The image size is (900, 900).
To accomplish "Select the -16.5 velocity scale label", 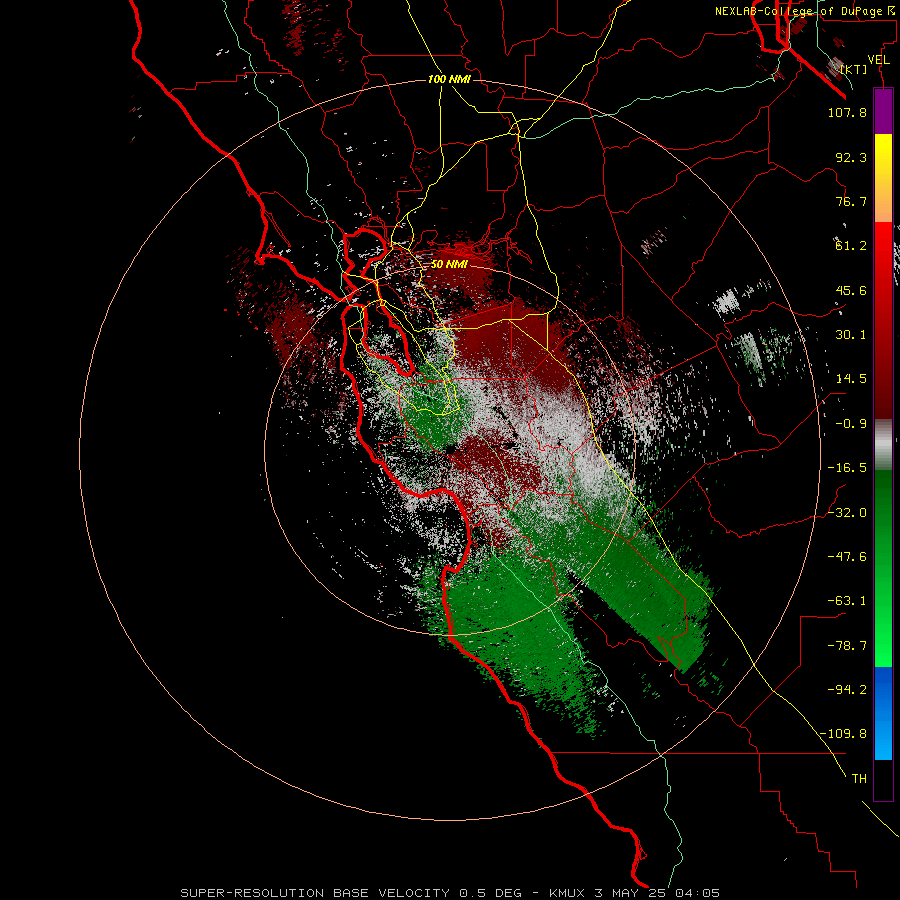I will click(847, 468).
